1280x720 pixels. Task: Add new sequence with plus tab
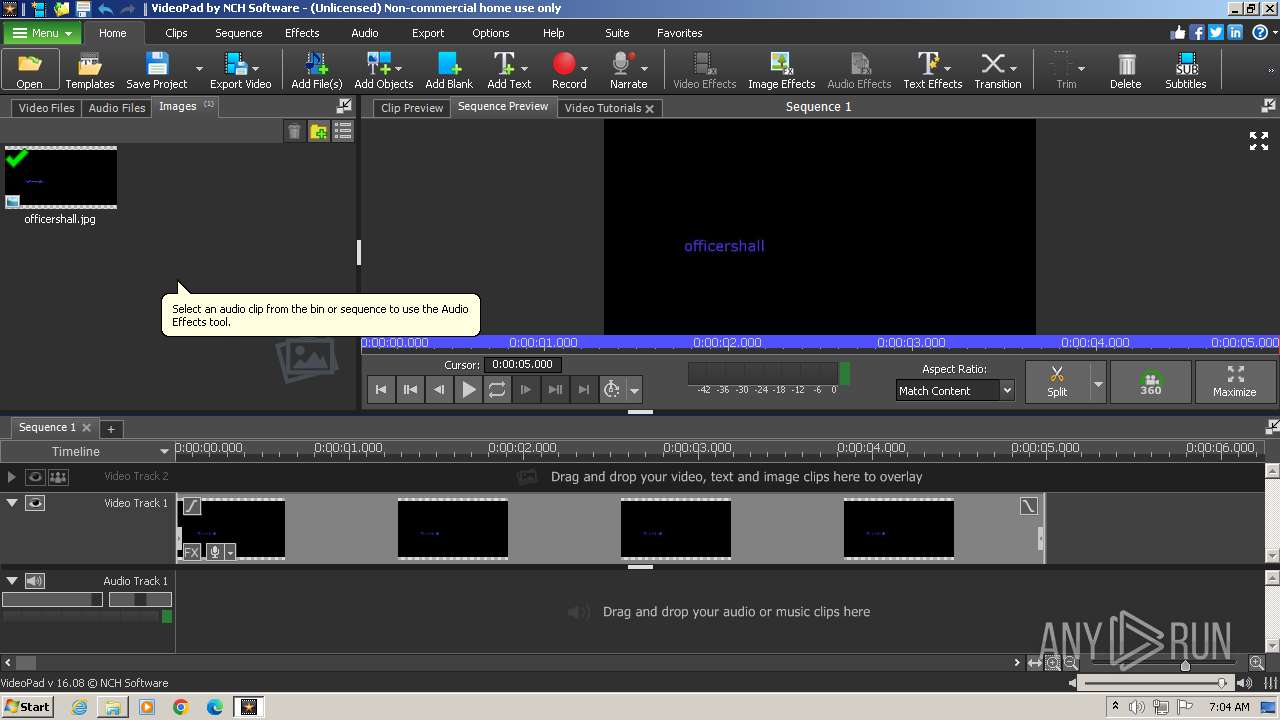tap(111, 428)
